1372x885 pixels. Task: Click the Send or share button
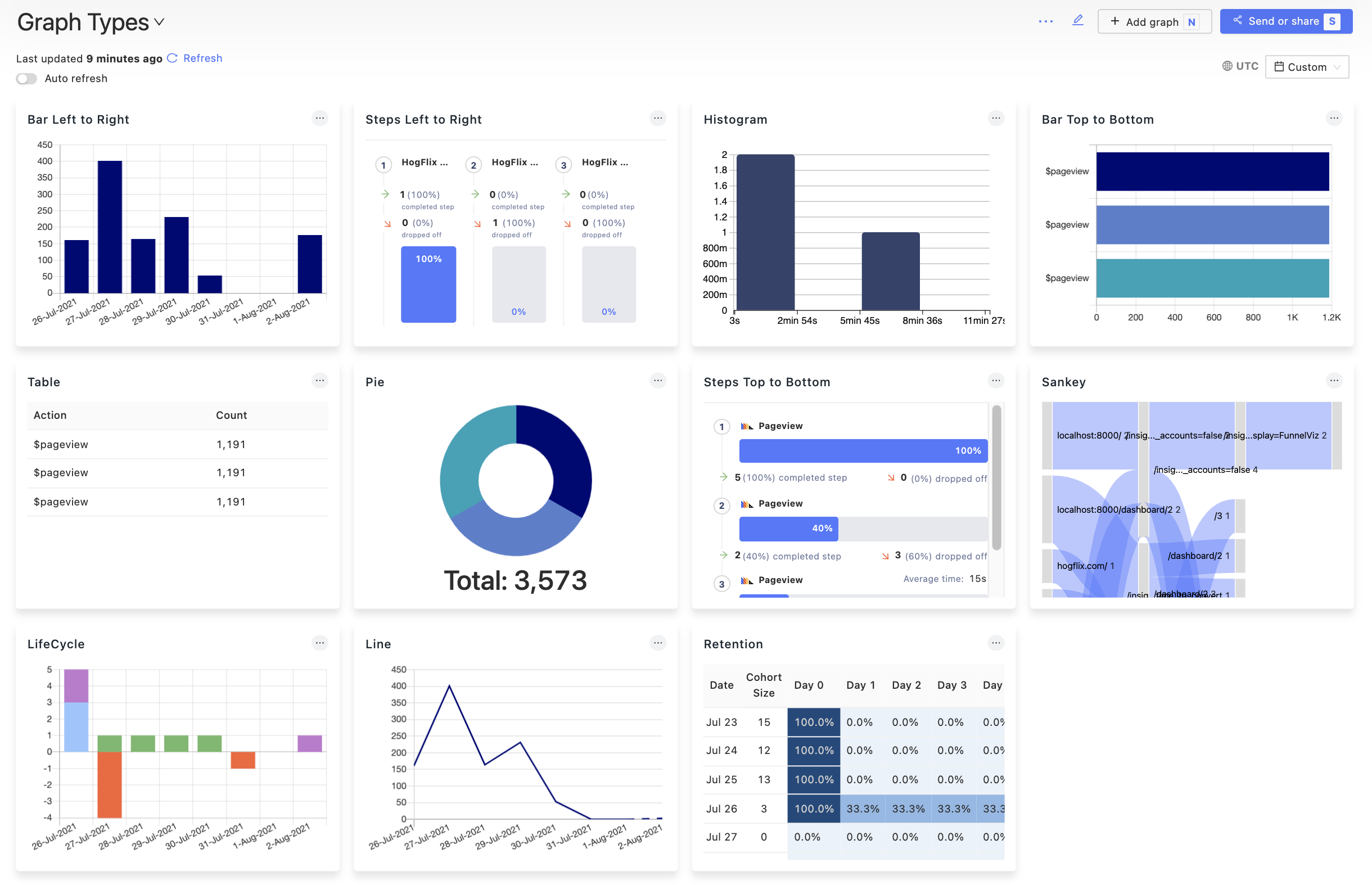1285,21
